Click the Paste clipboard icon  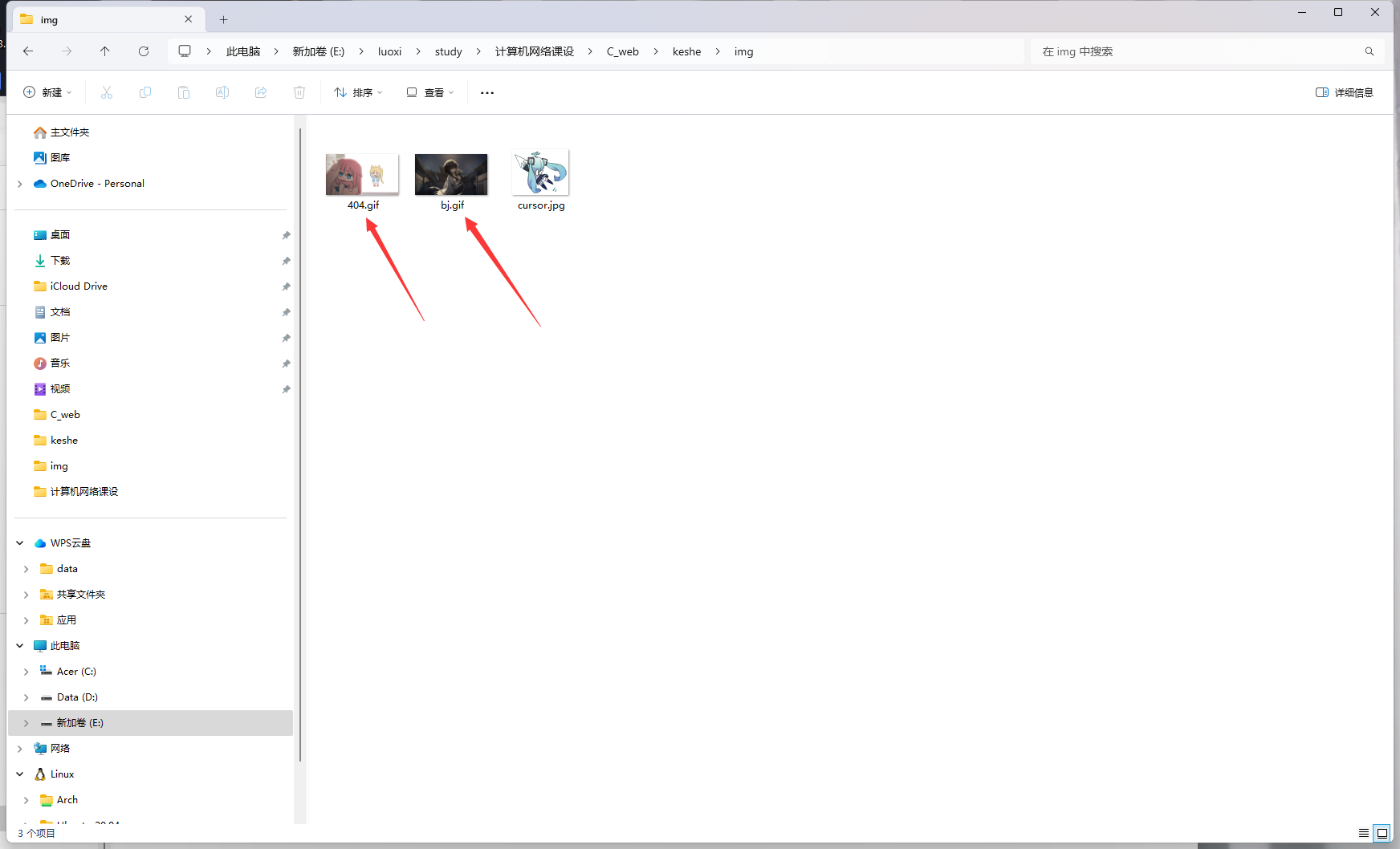184,92
